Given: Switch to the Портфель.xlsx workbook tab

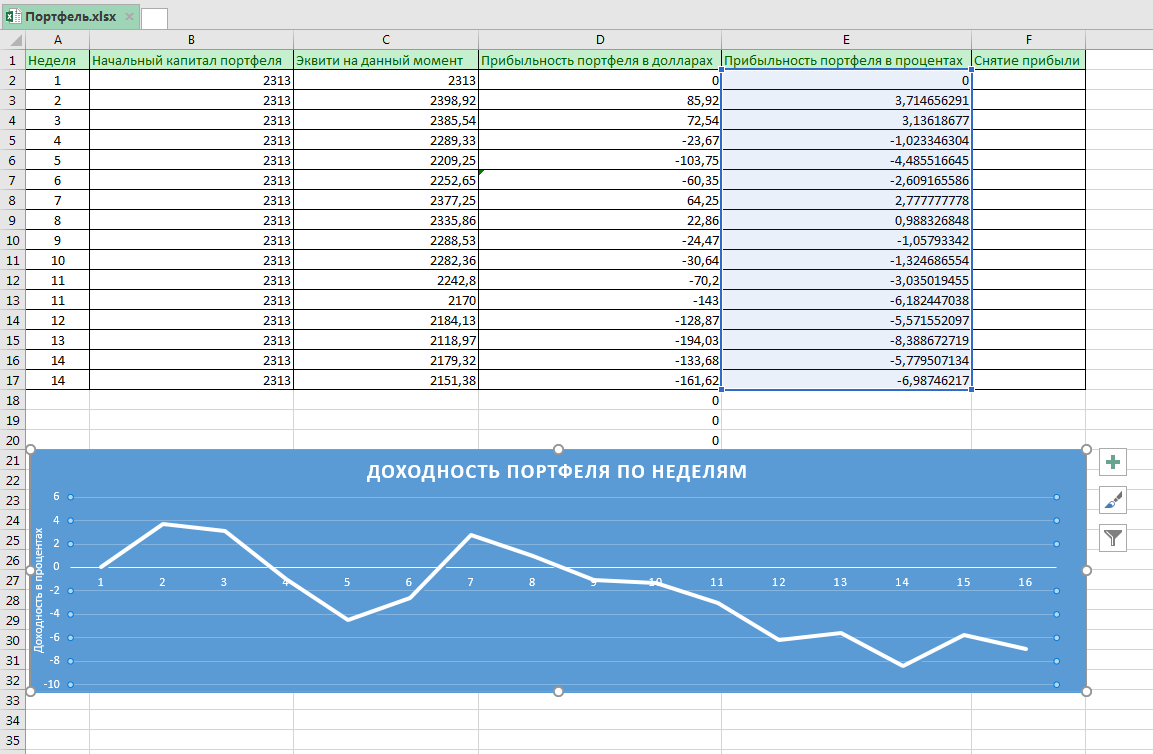Looking at the screenshot, I should click(70, 17).
